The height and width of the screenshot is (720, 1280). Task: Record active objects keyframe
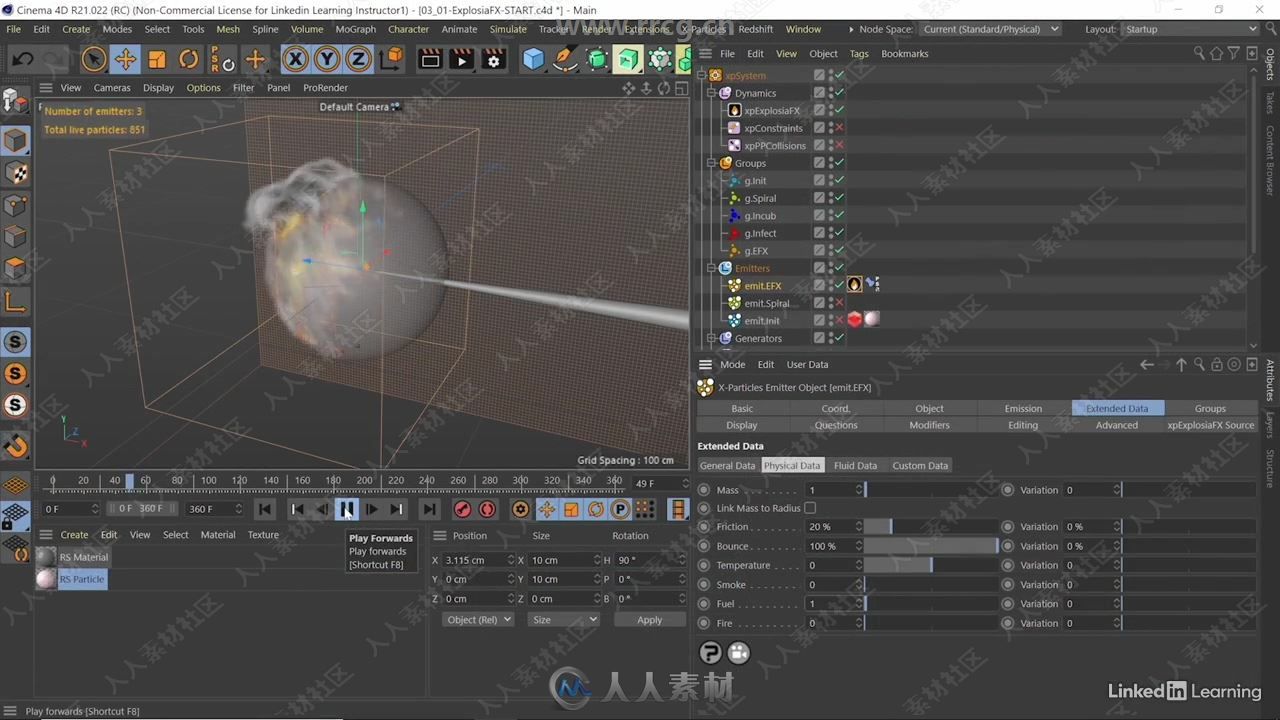click(462, 509)
